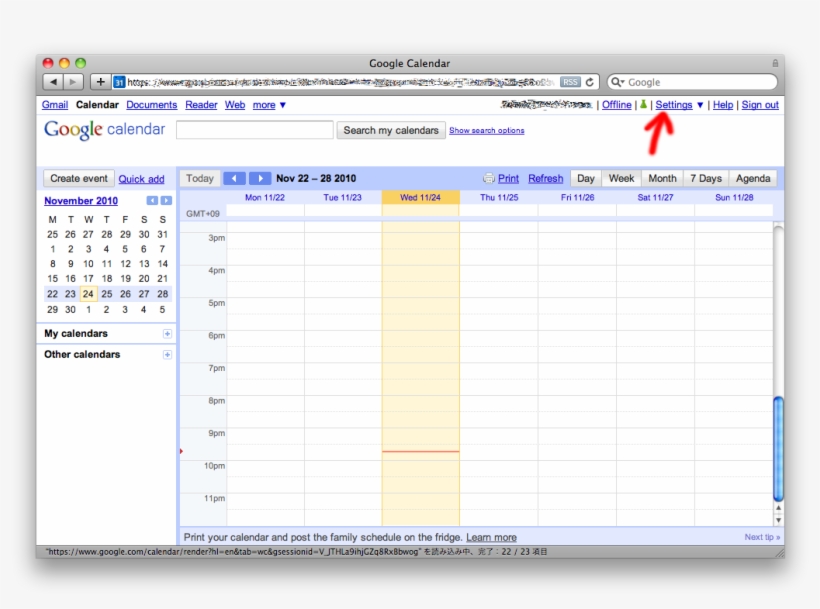The height and width of the screenshot is (609, 820).
Task: Click the Offline link
Action: [617, 105]
